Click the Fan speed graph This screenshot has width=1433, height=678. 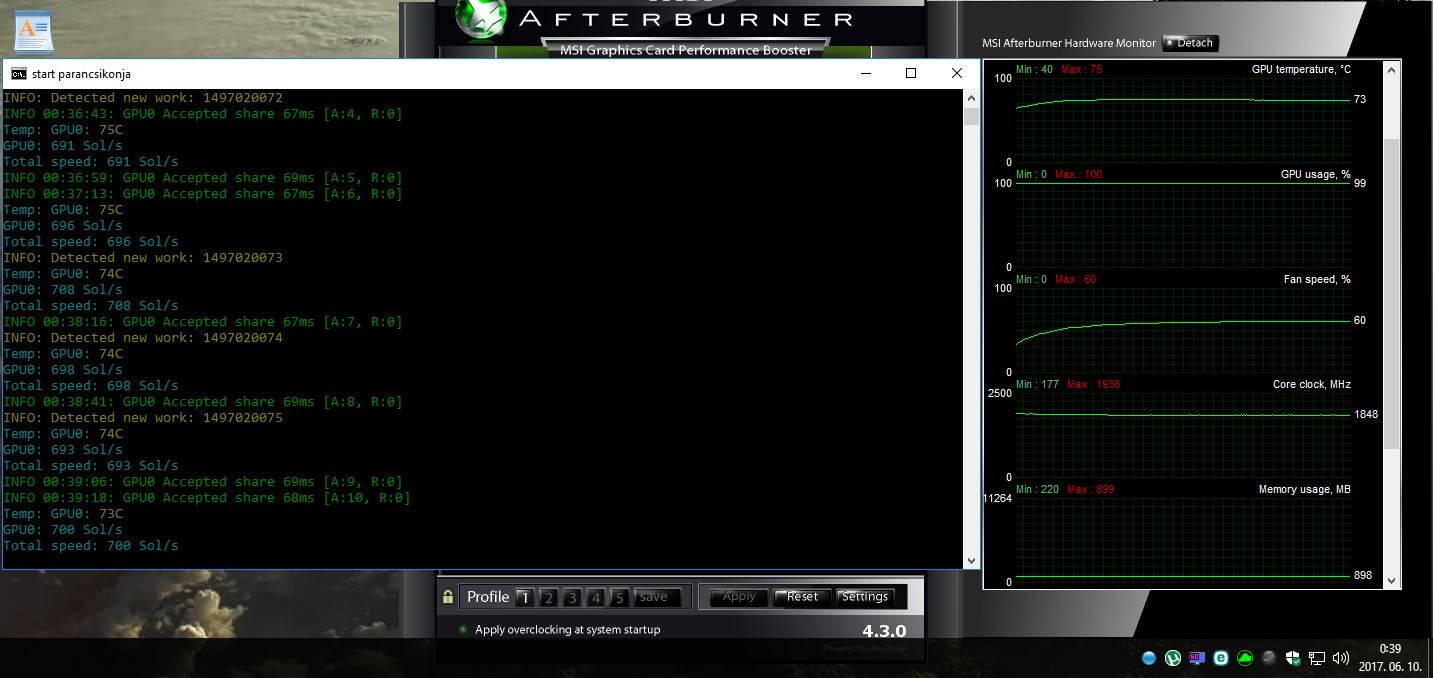[1182, 330]
